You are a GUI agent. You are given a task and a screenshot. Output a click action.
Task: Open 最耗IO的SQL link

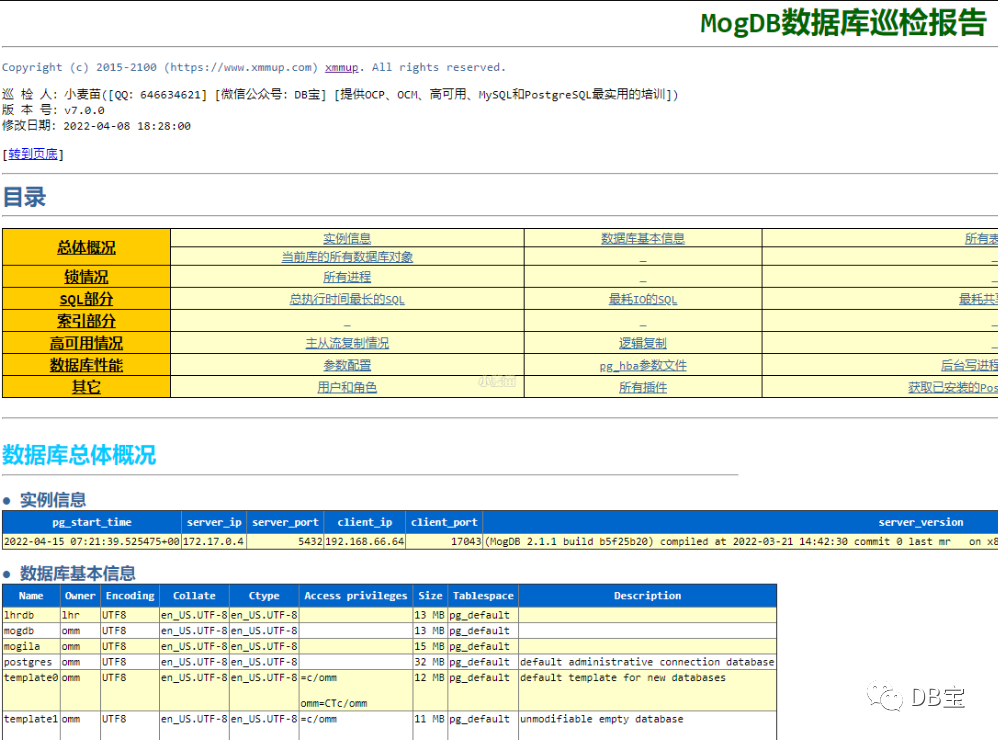pos(643,299)
